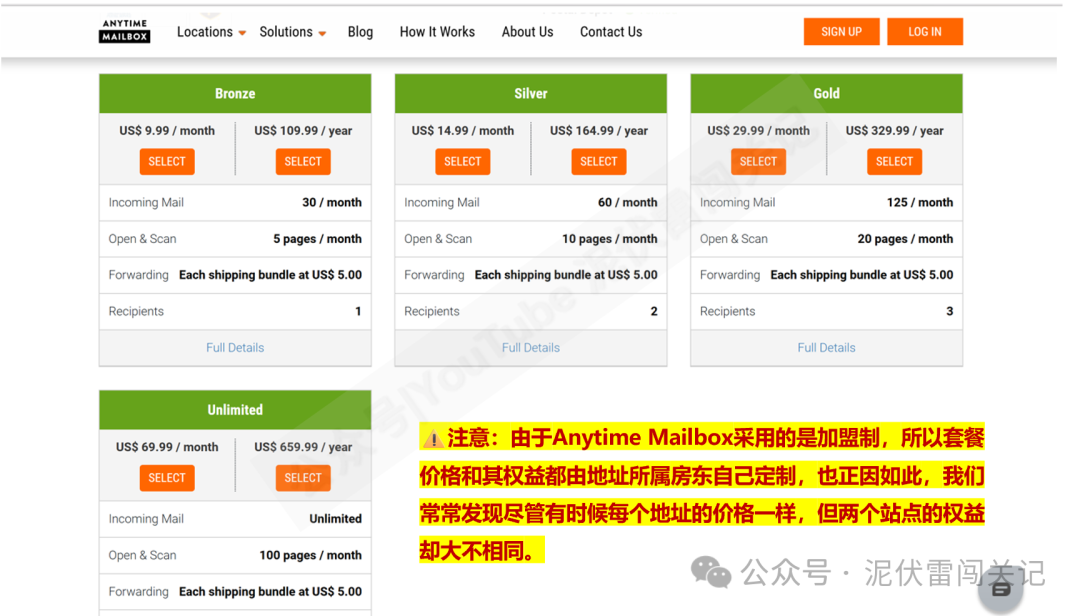Open the Solutions dropdown menu
This screenshot has height=616, width=1080.
coord(292,32)
